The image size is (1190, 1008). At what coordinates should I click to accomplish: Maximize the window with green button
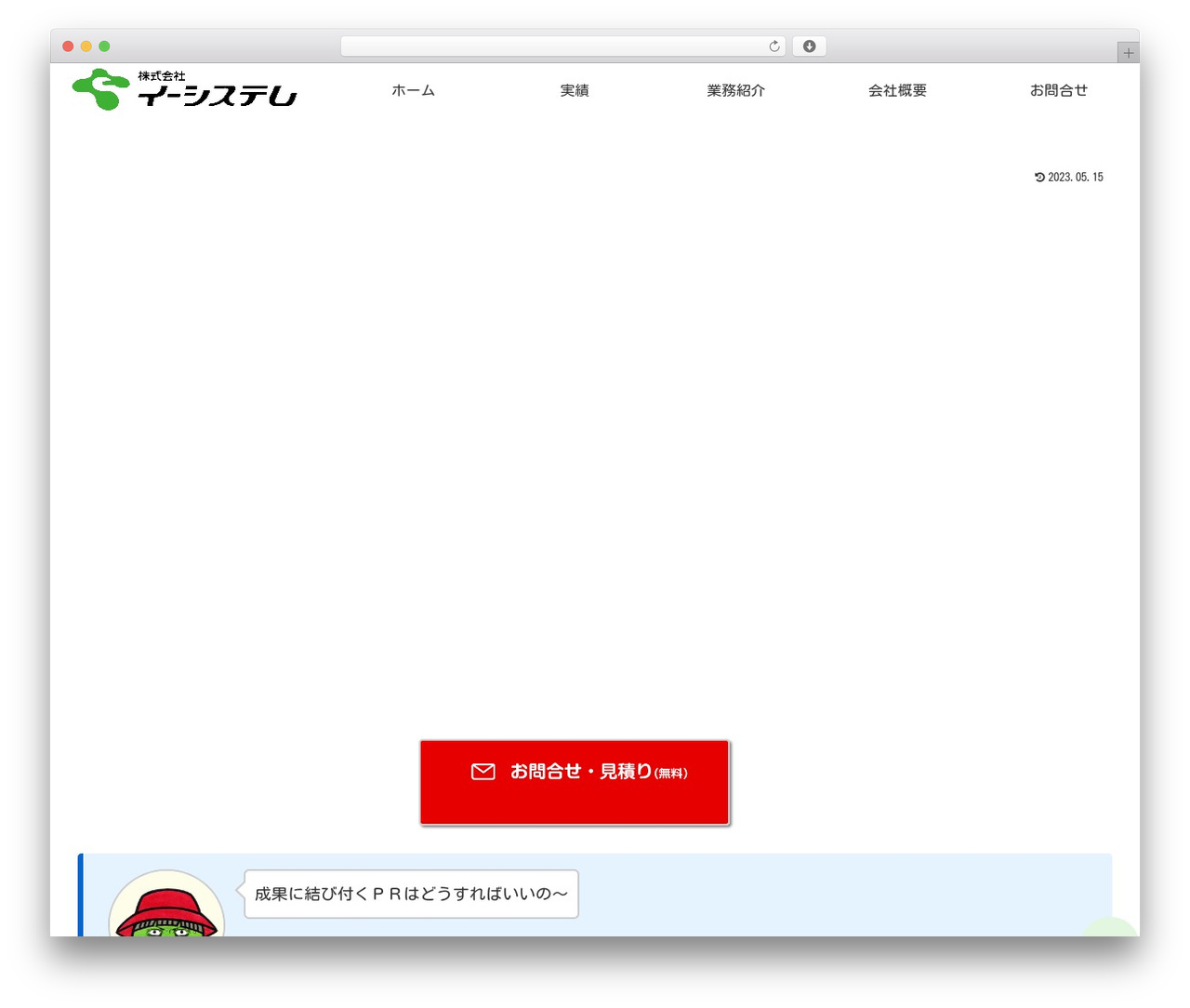tap(104, 46)
